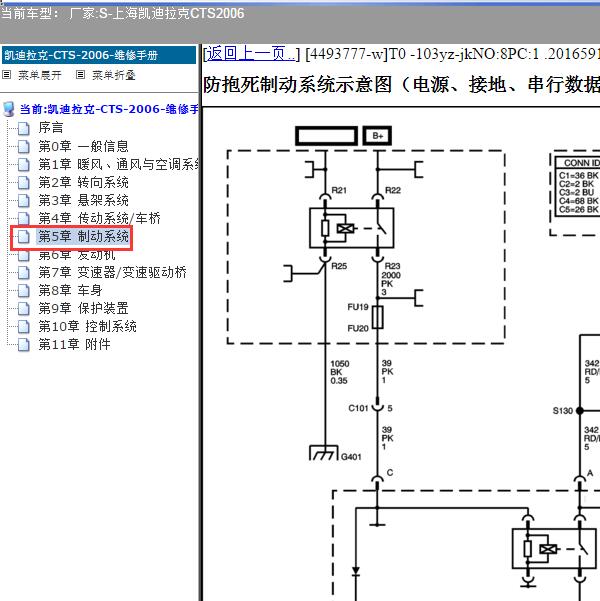The image size is (600, 601).
Task: Click the CONN ID table header
Action: pyautogui.click(x=579, y=163)
